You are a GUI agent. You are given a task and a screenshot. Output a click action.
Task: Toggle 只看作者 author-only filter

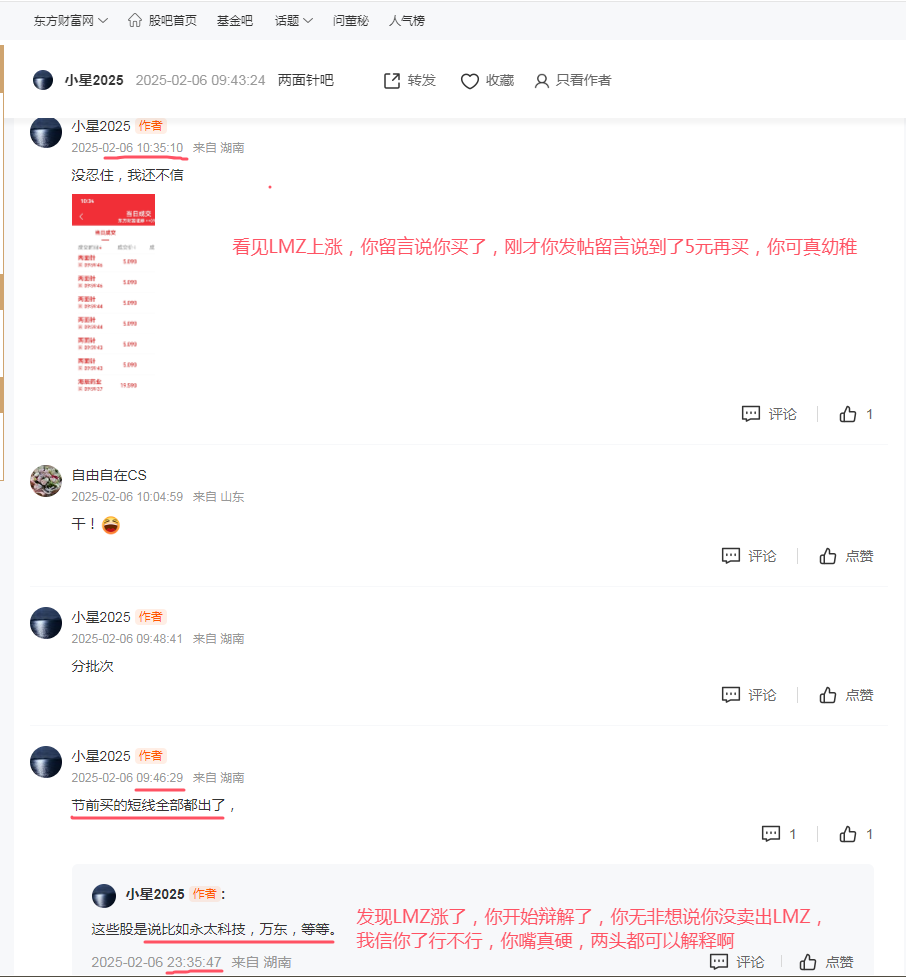click(x=573, y=80)
